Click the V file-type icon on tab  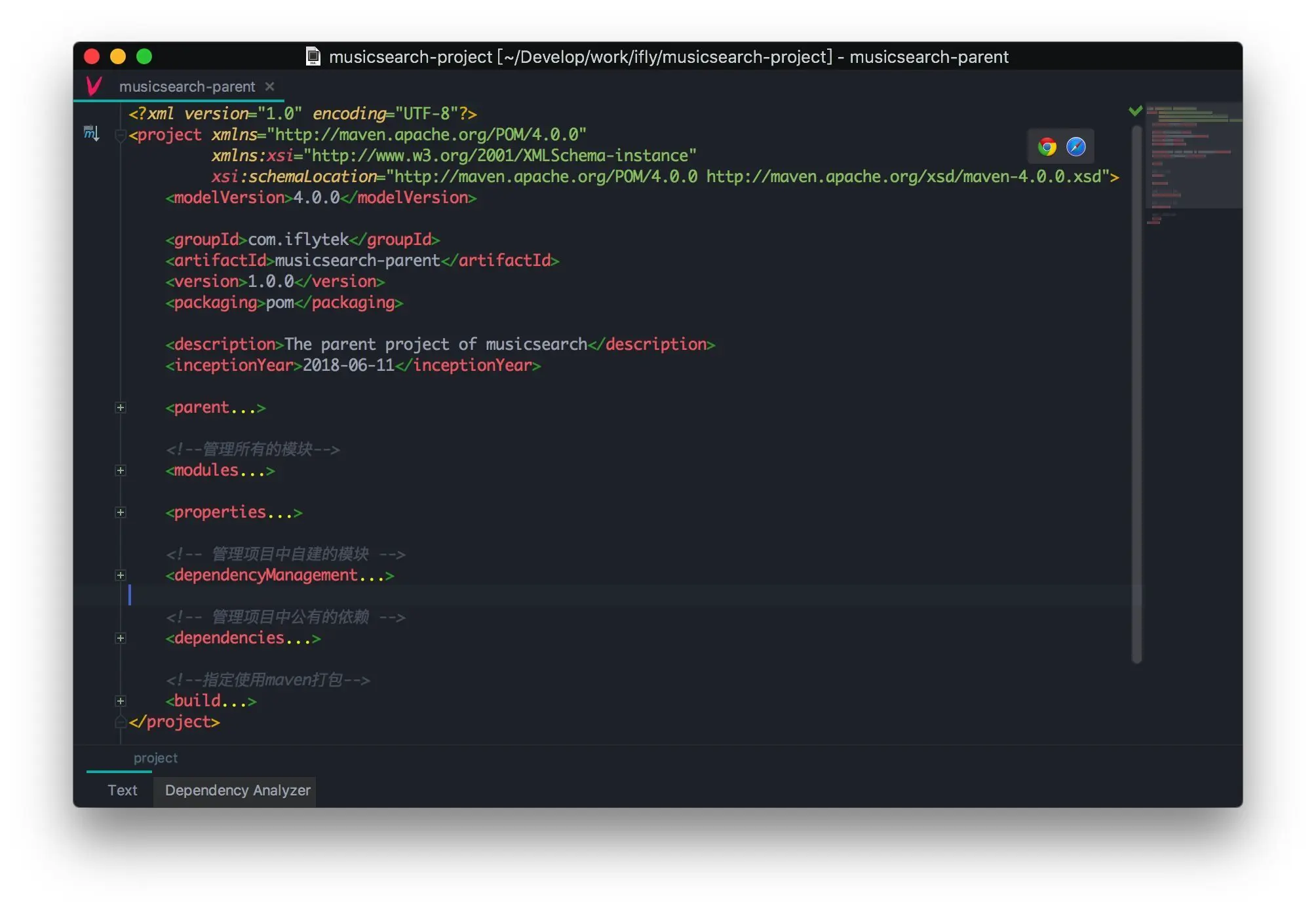(94, 86)
